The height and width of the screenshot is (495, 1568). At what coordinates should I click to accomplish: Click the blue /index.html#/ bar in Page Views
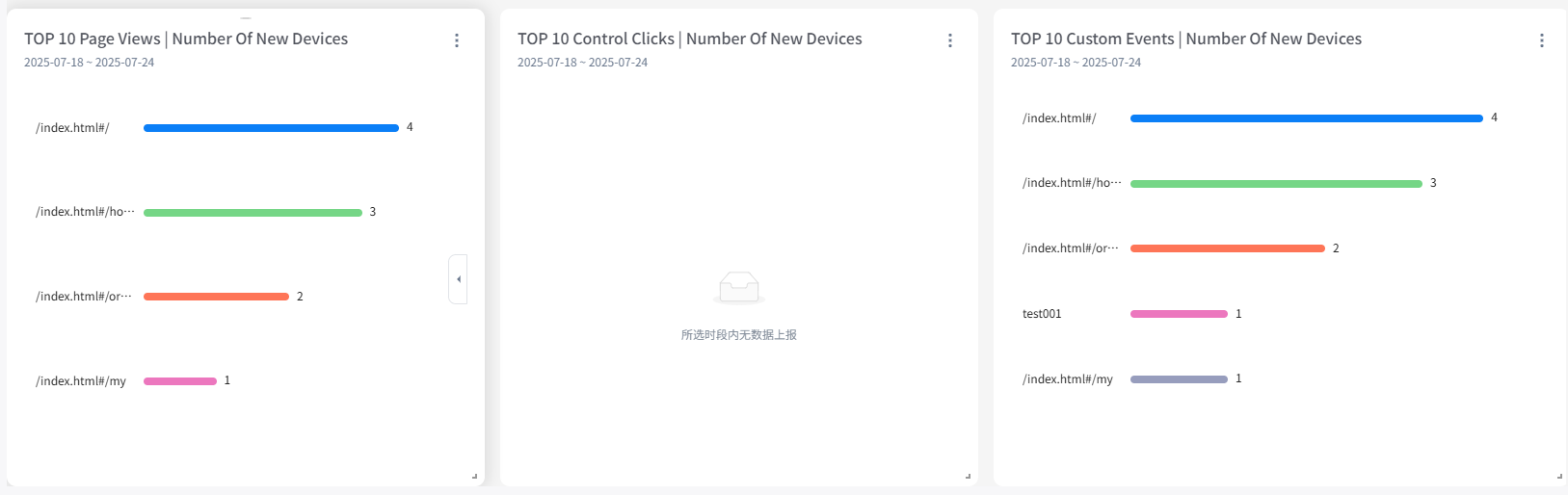point(271,128)
